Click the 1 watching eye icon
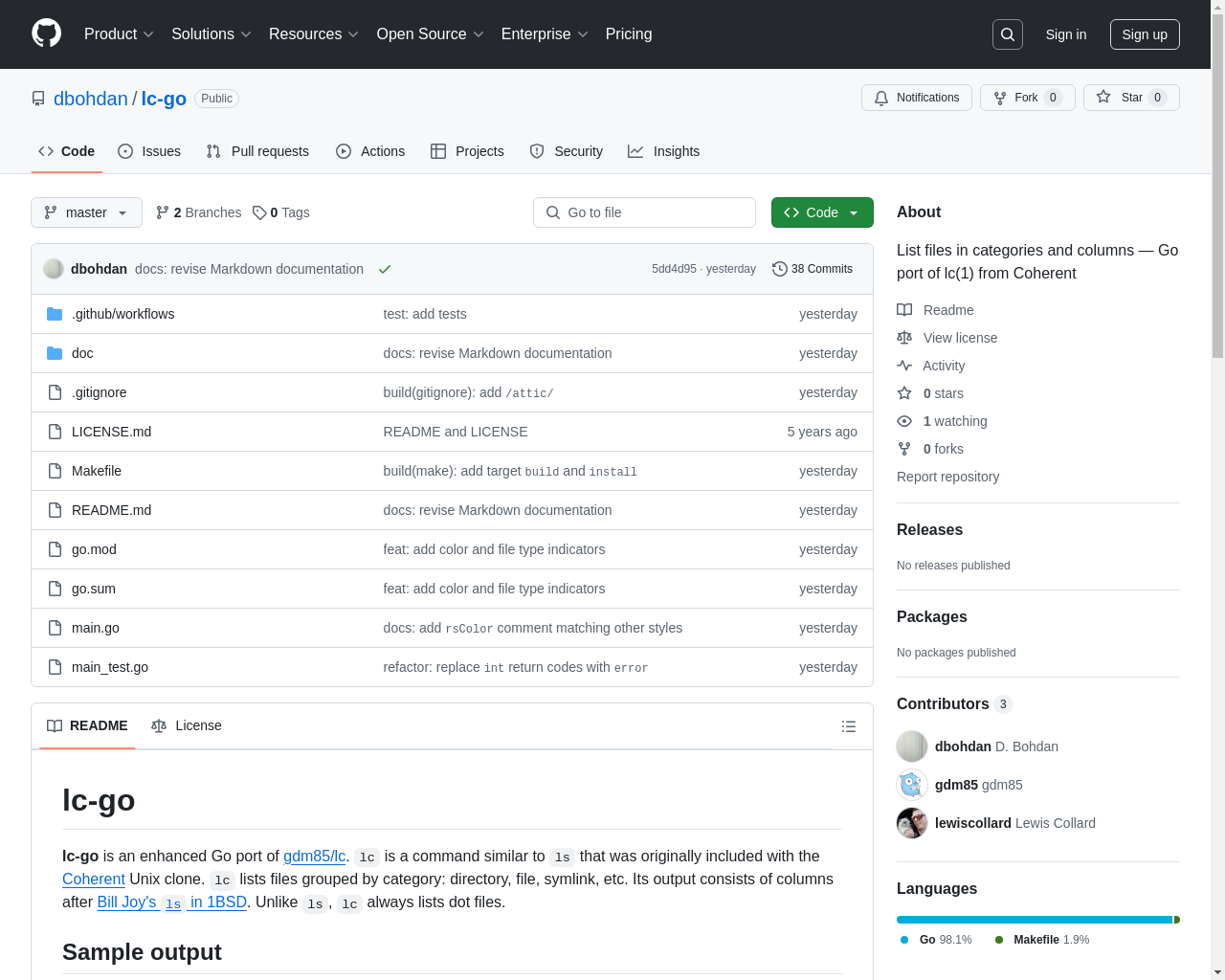Screen dimensions: 1225x980 (904, 421)
